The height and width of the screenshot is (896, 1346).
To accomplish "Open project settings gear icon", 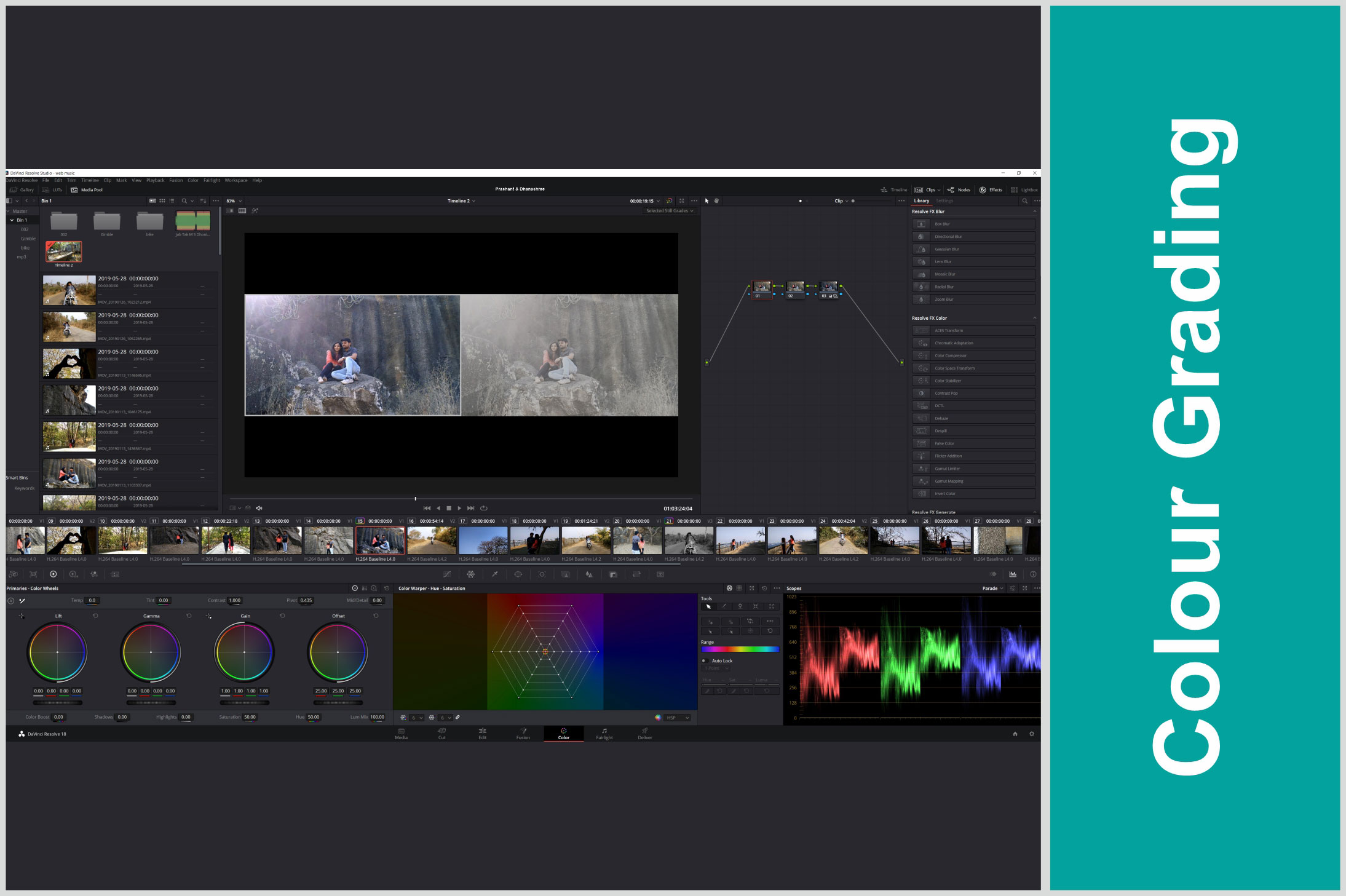I will (x=1032, y=734).
